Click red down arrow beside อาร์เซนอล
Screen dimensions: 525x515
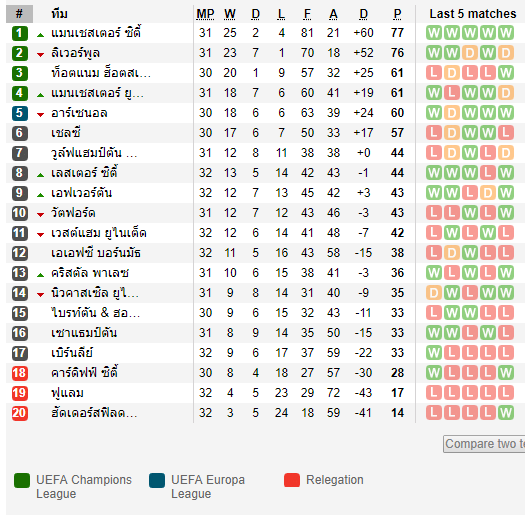(41, 115)
